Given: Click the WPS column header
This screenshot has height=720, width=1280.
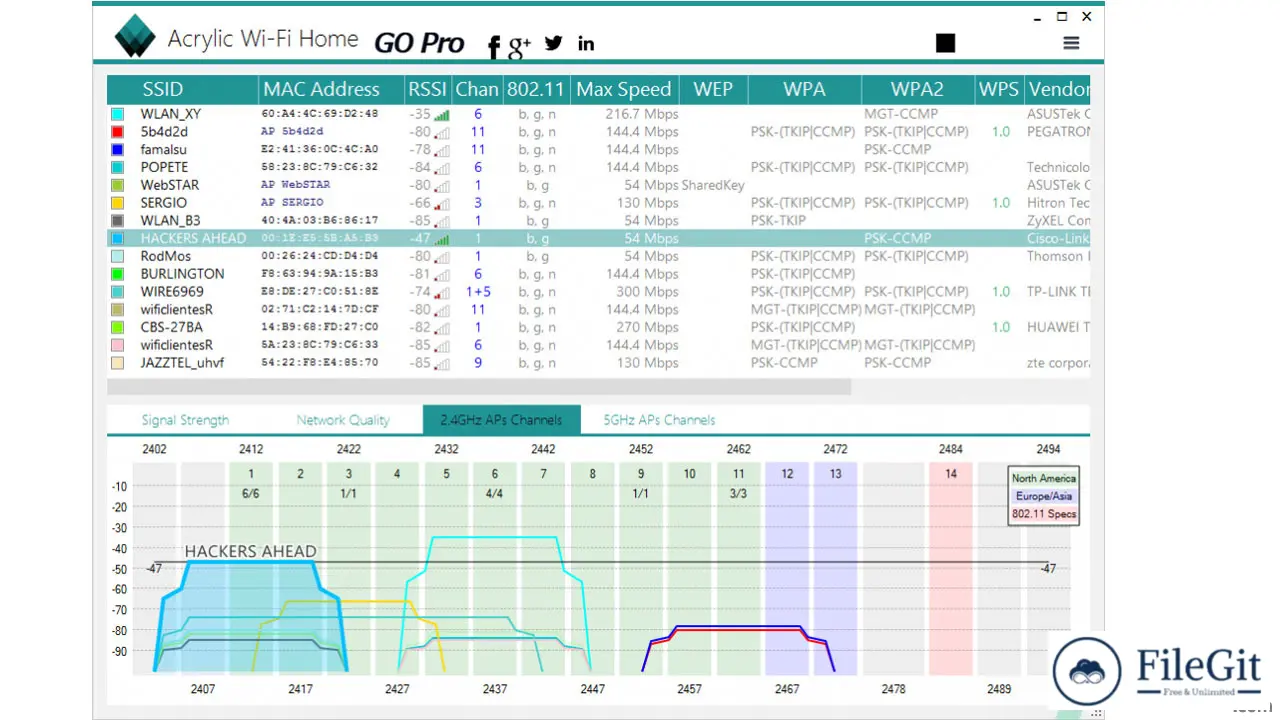Looking at the screenshot, I should pos(998,89).
